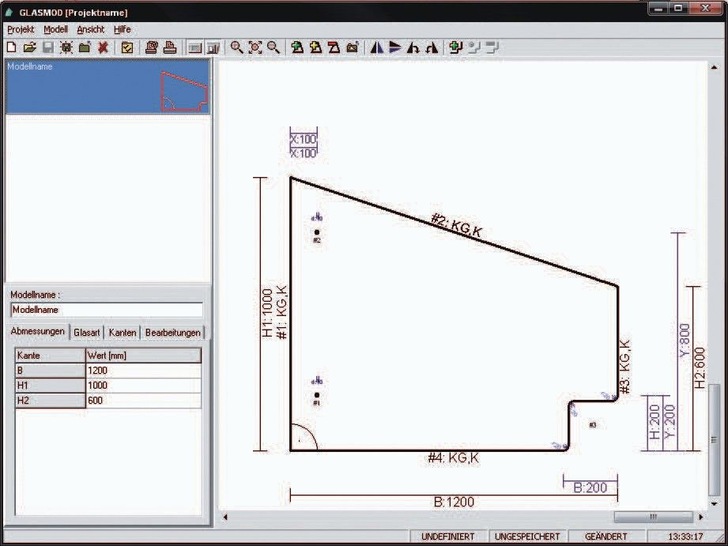Click the GEÄNDERT status bar entry
The height and width of the screenshot is (546, 728).
click(606, 536)
